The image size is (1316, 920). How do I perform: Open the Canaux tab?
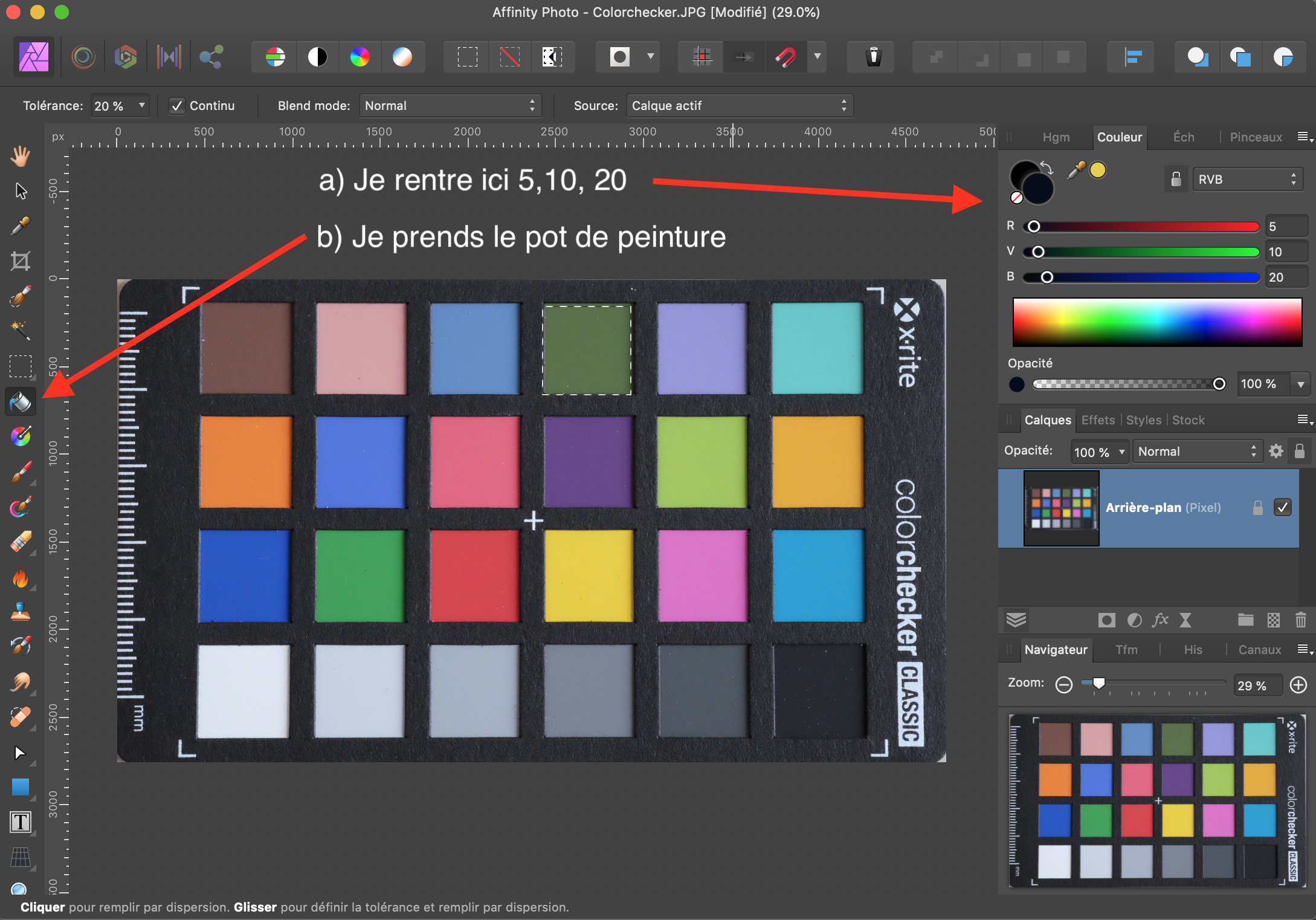point(1259,650)
